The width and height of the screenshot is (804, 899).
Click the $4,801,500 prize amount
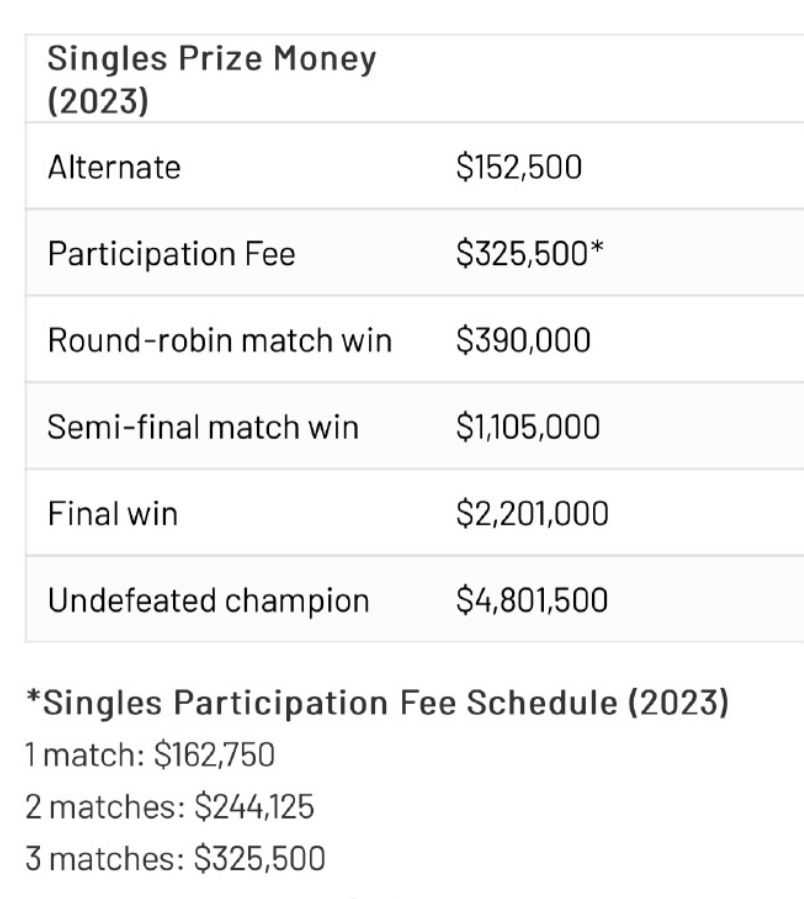(531, 601)
